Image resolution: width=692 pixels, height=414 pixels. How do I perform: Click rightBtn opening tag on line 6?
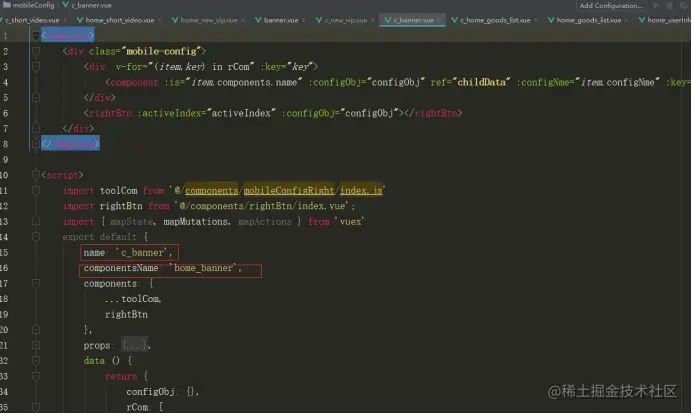[x=108, y=113]
